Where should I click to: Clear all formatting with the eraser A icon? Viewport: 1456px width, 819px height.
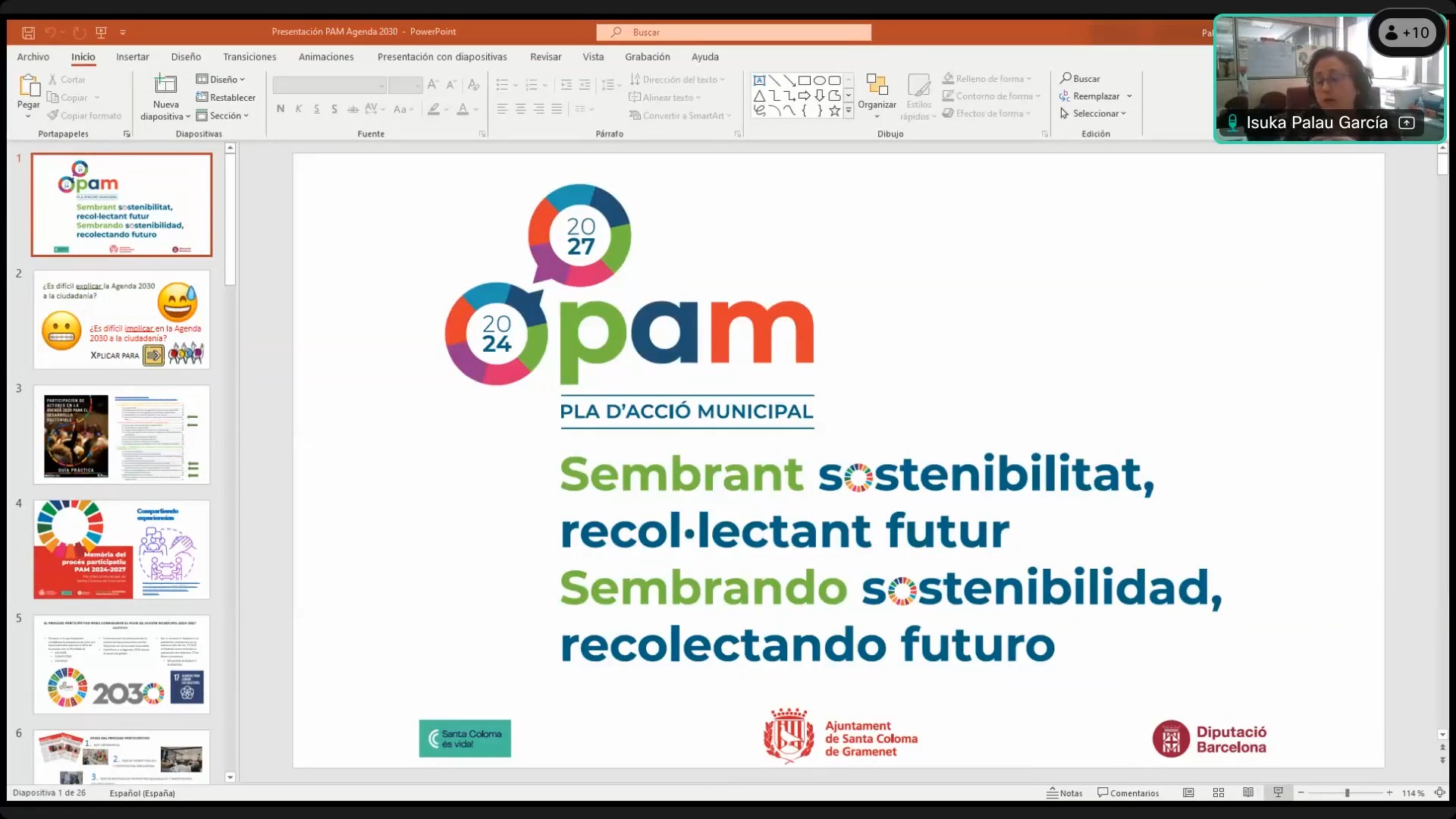click(x=474, y=85)
